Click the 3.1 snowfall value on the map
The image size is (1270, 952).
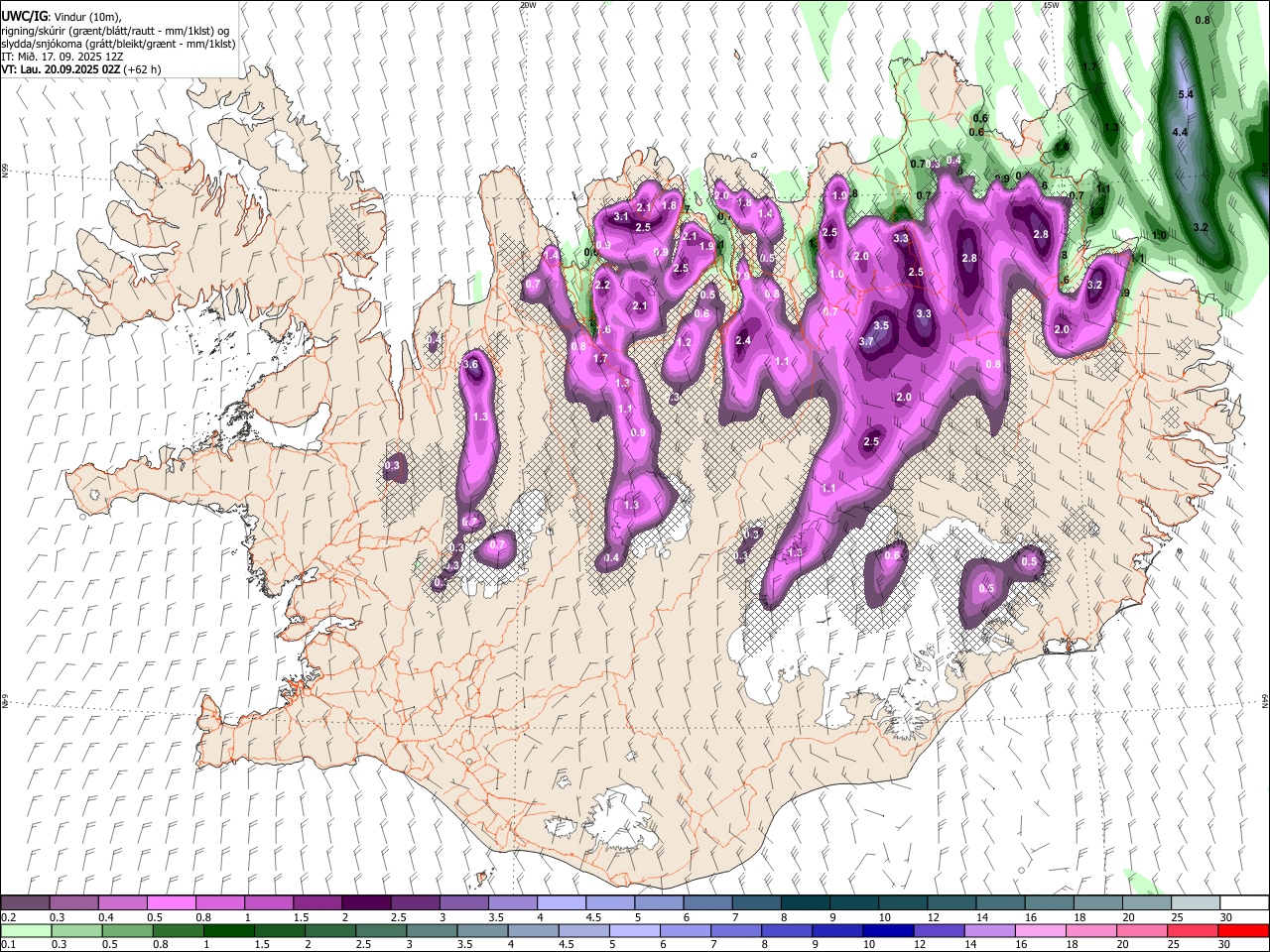click(x=622, y=216)
